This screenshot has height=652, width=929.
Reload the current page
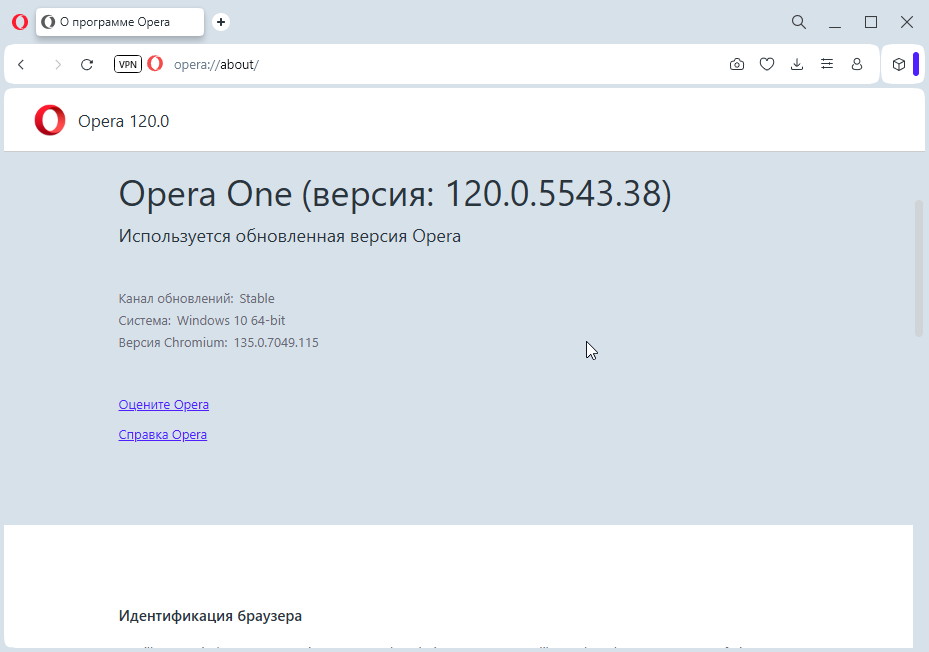pyautogui.click(x=87, y=65)
